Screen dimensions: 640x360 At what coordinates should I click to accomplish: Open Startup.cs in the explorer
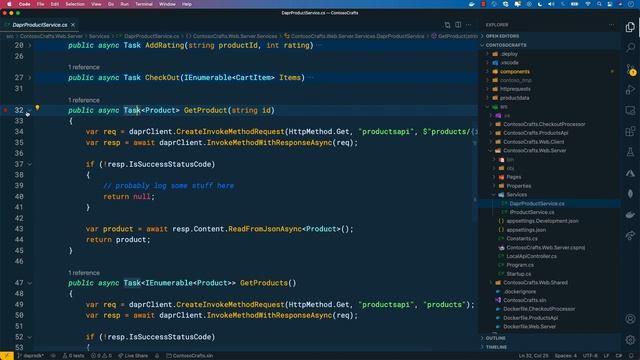coord(519,274)
